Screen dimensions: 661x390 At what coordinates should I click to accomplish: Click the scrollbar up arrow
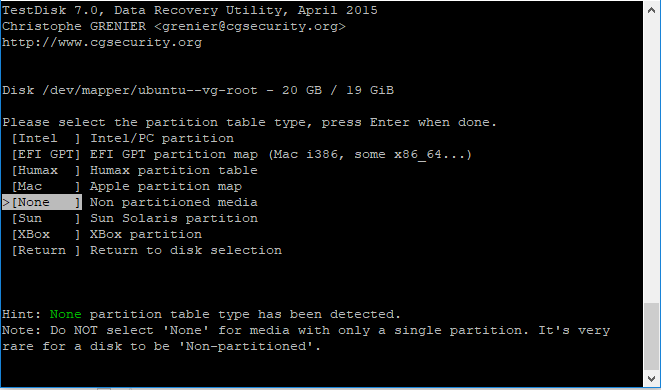coord(652,10)
